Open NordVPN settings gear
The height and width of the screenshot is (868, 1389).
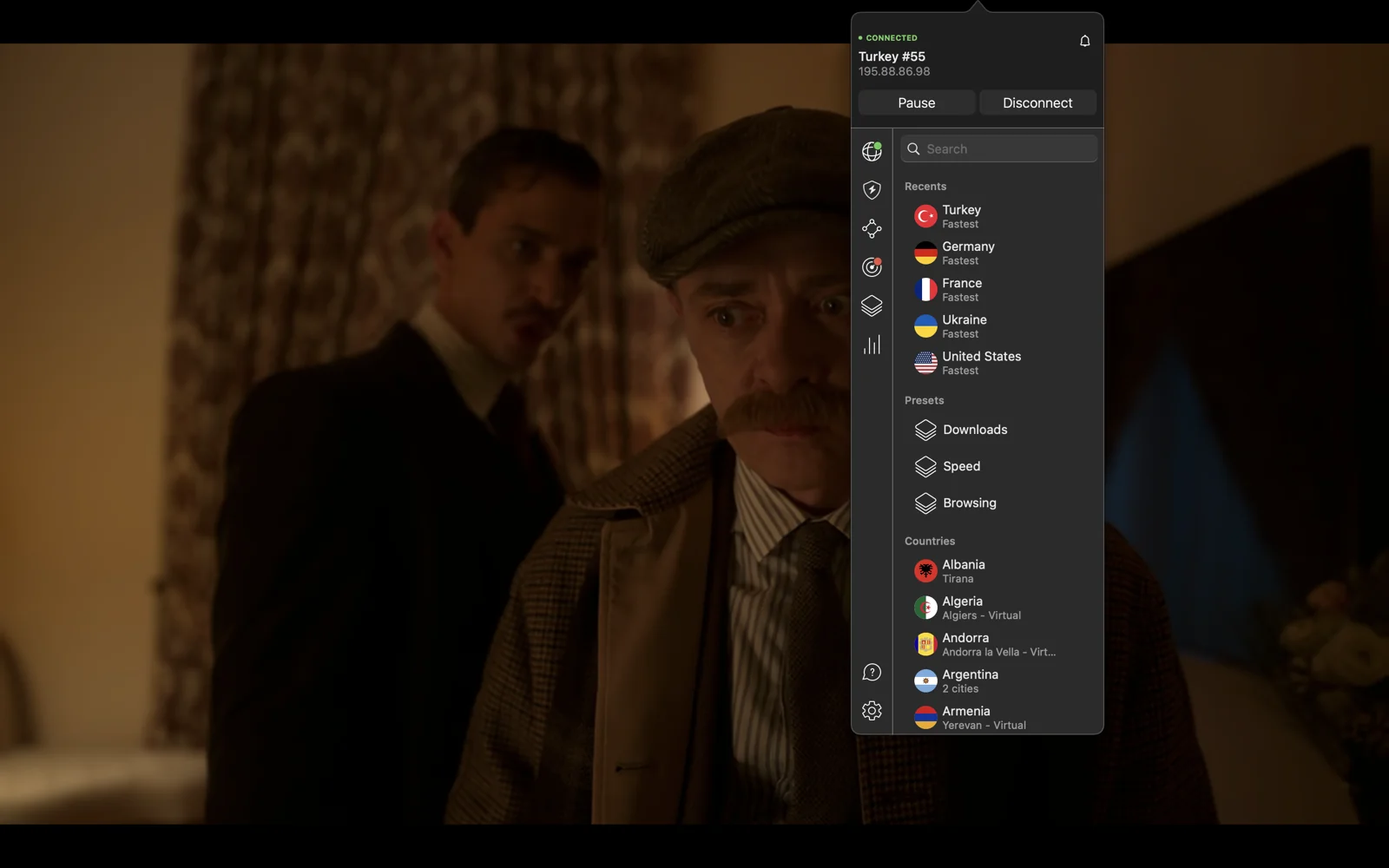coord(872,710)
